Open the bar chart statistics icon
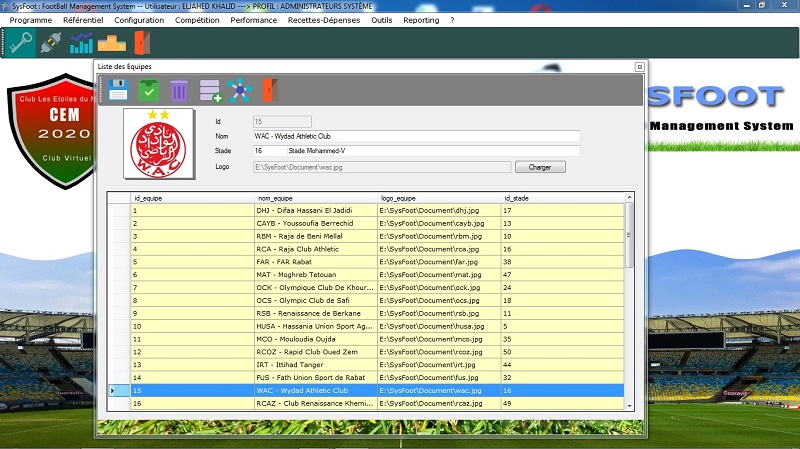 pos(81,42)
